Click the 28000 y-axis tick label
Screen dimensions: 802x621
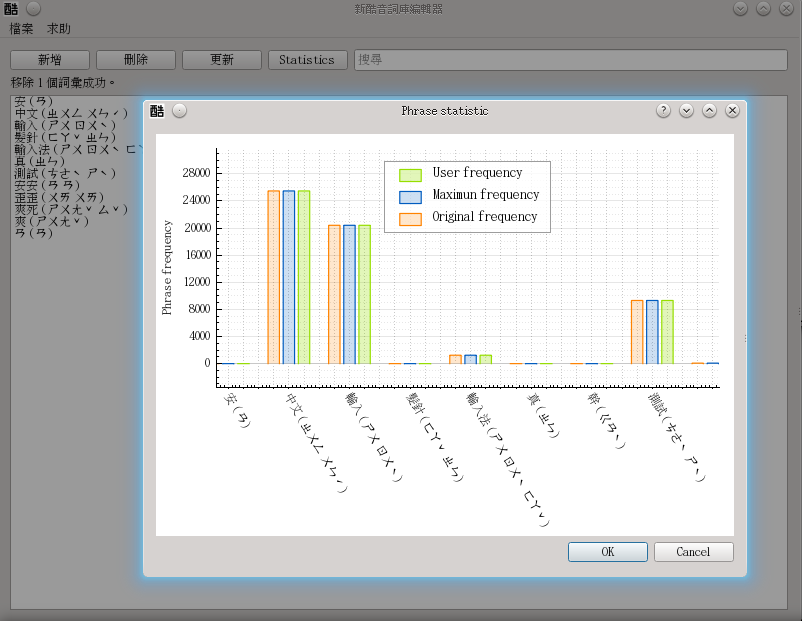click(196, 173)
